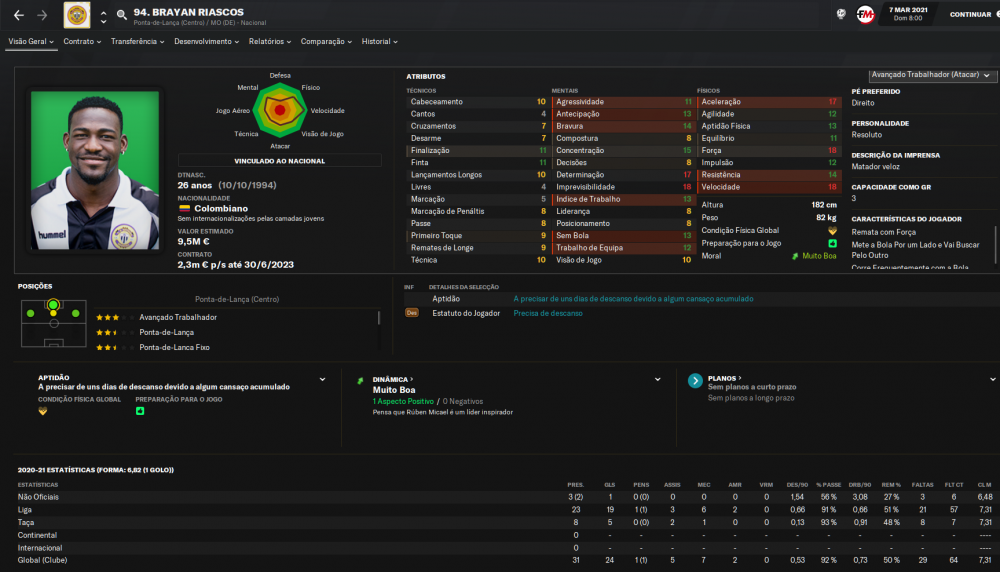Select the Ponta-de-Lança role row
Screen dimensions: 1000x572
click(235, 332)
